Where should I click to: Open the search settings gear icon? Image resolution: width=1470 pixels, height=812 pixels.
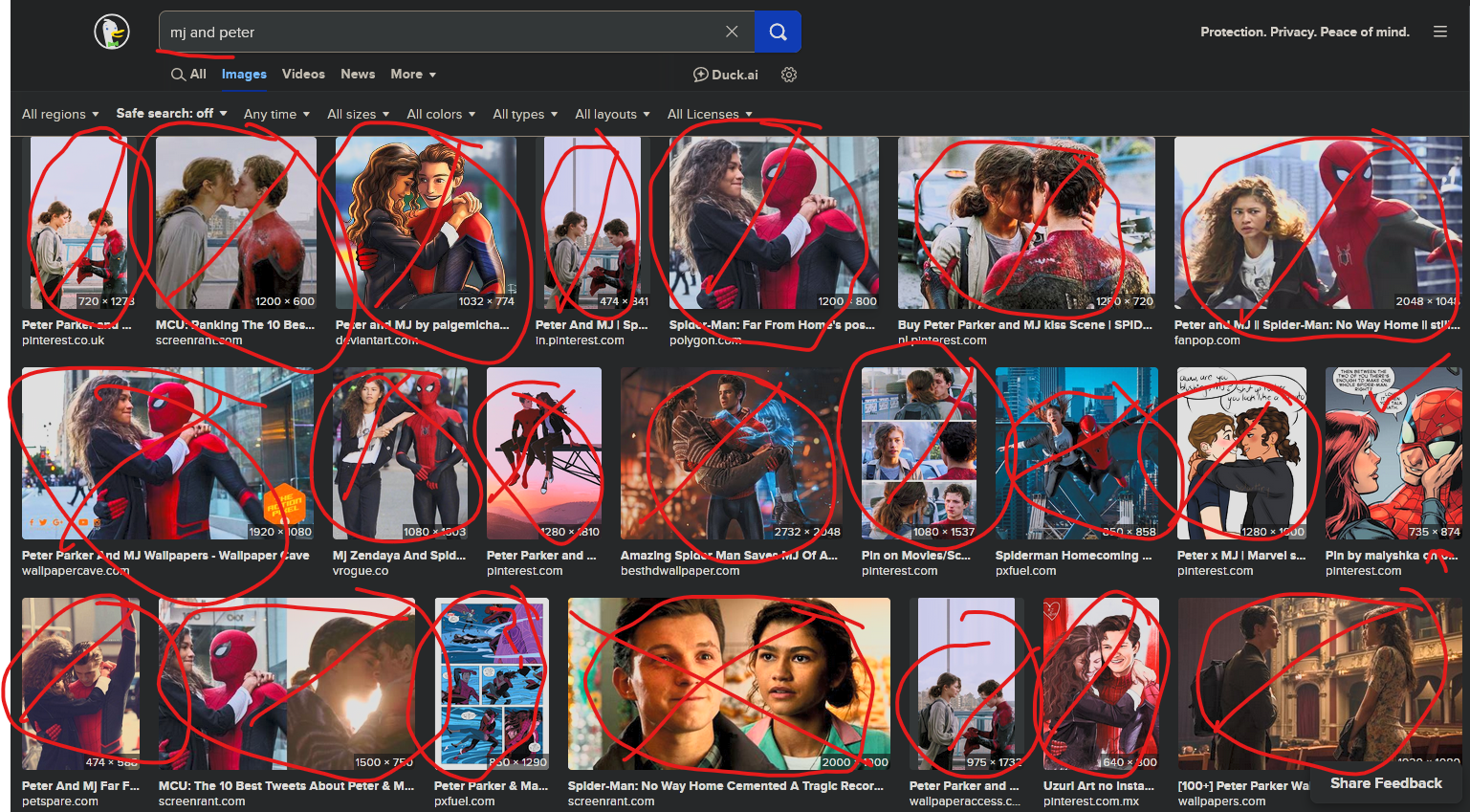[789, 75]
